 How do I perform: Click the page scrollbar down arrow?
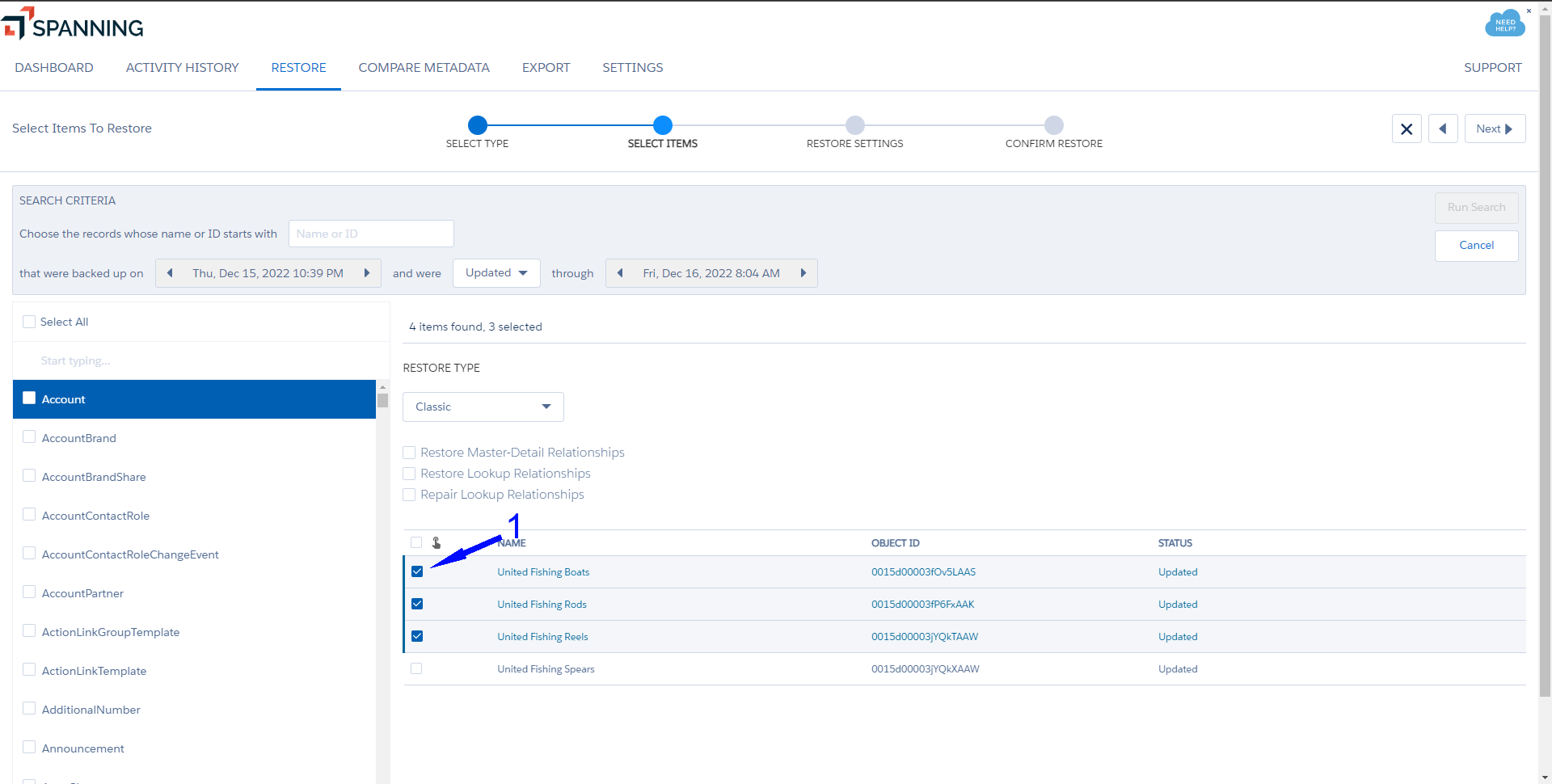[x=1545, y=778]
